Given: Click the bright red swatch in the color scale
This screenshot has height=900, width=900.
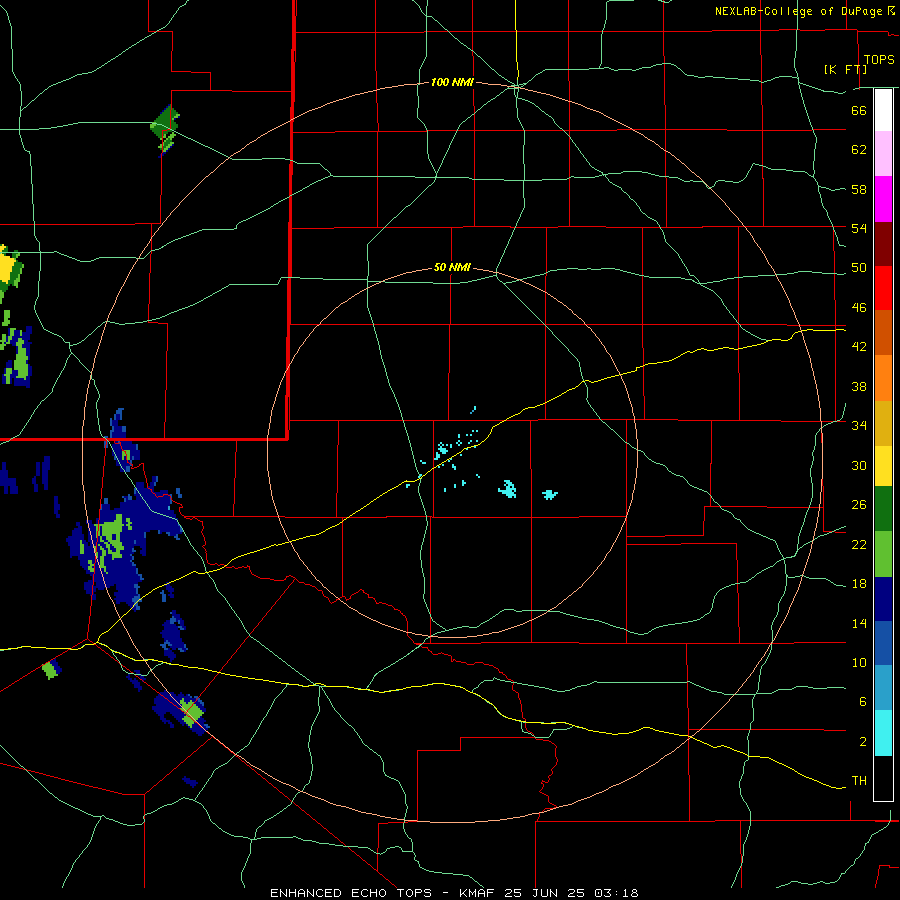Looking at the screenshot, I should pyautogui.click(x=883, y=288).
